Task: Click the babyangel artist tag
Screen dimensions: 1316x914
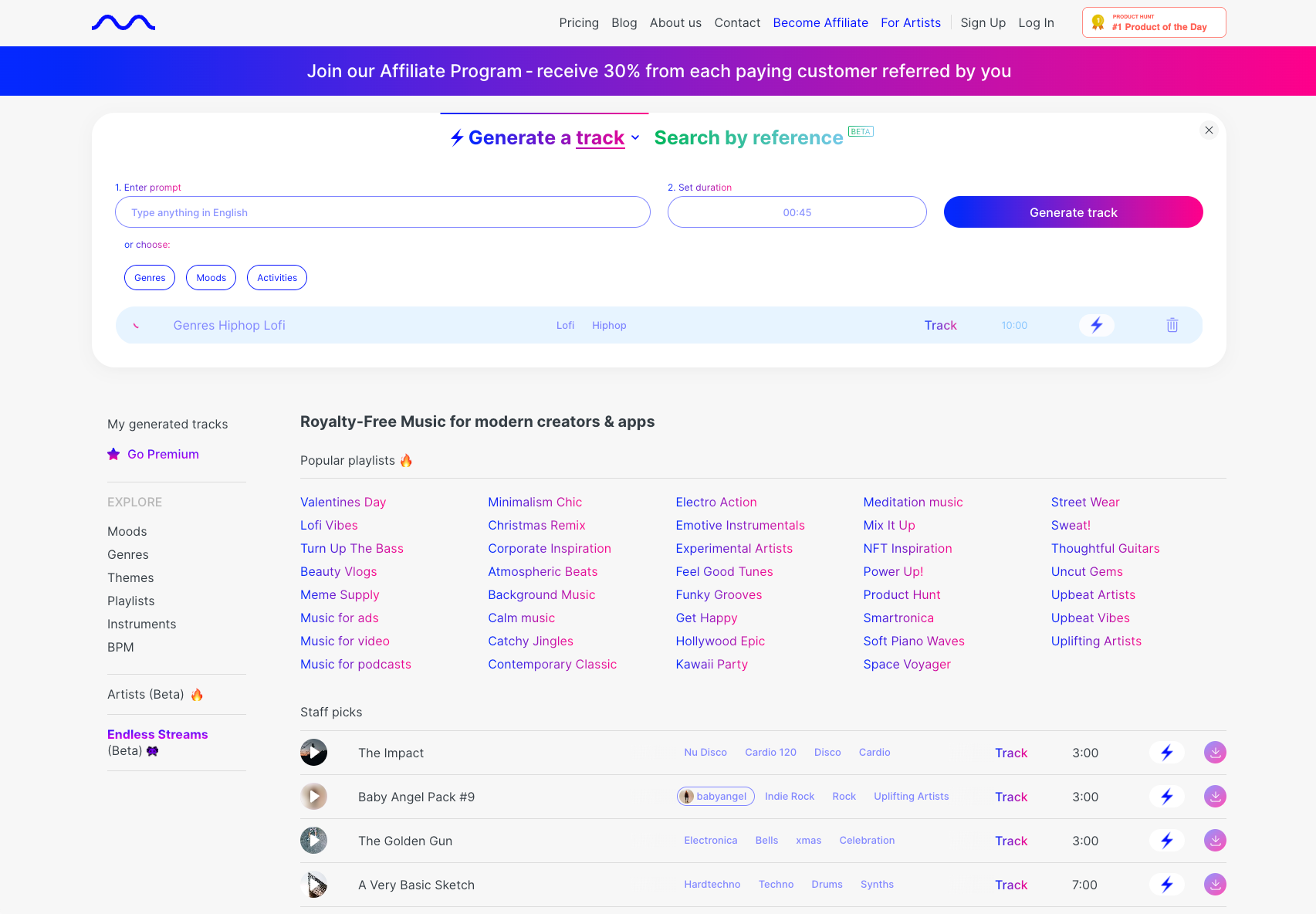Action: point(716,796)
